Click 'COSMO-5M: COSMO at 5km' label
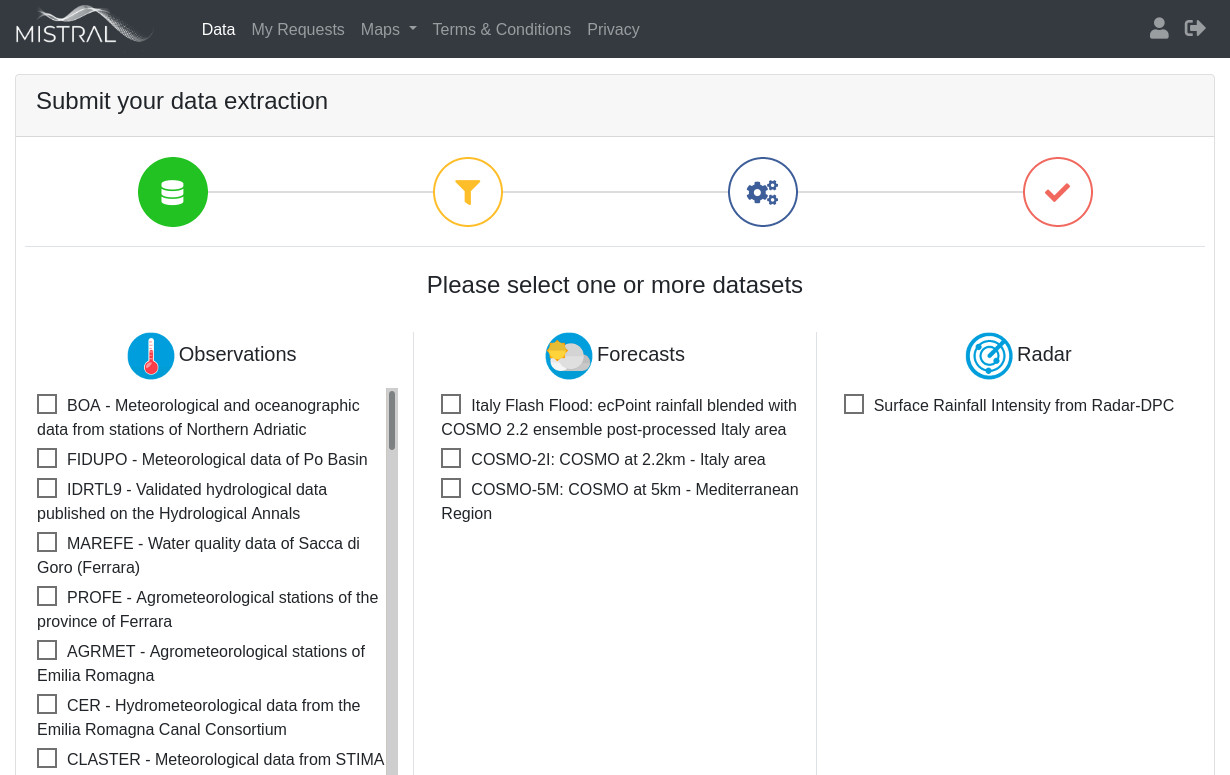 coord(620,501)
